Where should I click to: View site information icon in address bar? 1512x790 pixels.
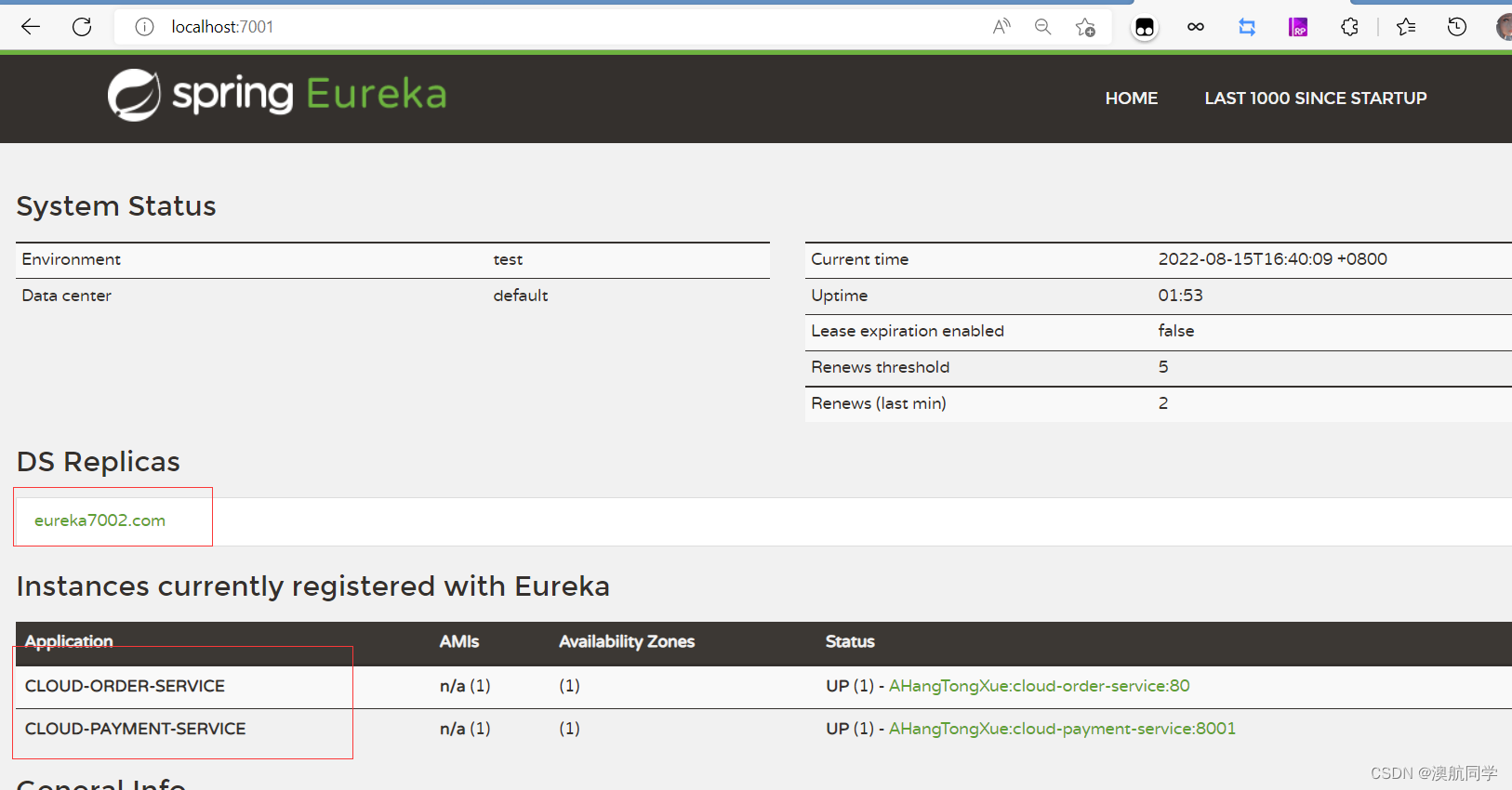tap(144, 27)
